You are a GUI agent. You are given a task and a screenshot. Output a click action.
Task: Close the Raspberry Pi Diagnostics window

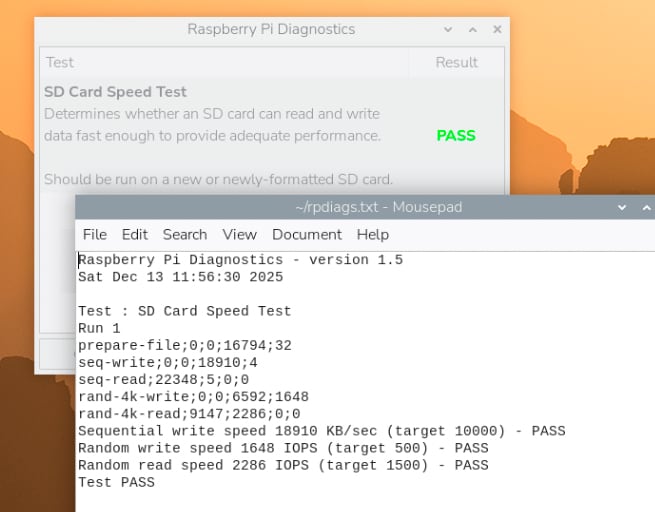[x=495, y=30]
